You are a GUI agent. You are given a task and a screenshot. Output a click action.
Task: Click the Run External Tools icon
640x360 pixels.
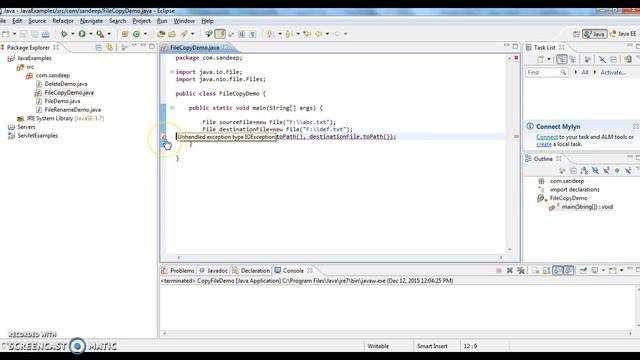(100, 34)
